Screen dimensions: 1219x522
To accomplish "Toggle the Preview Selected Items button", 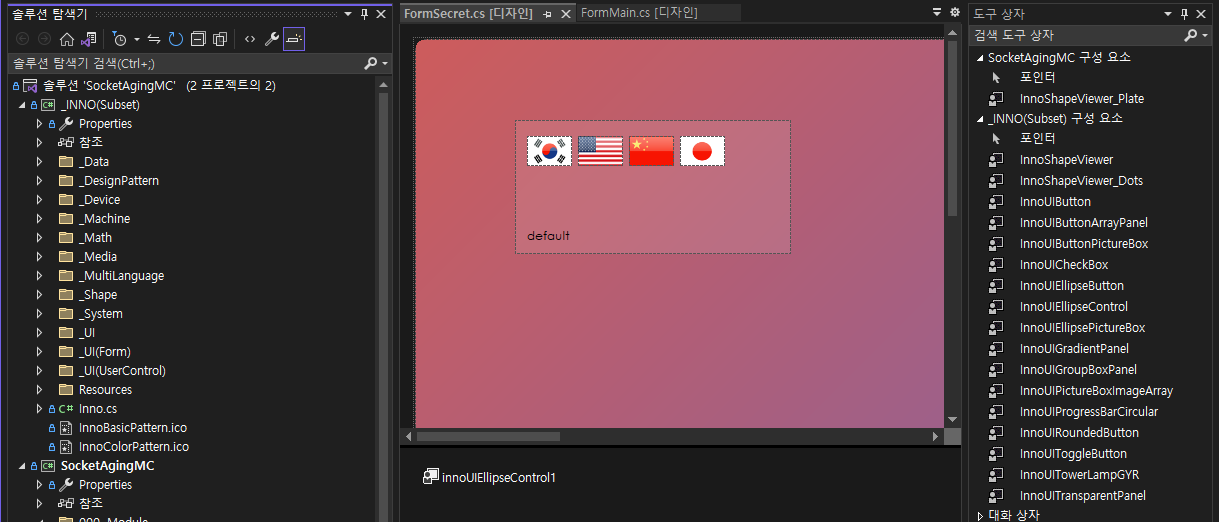I will (x=294, y=39).
